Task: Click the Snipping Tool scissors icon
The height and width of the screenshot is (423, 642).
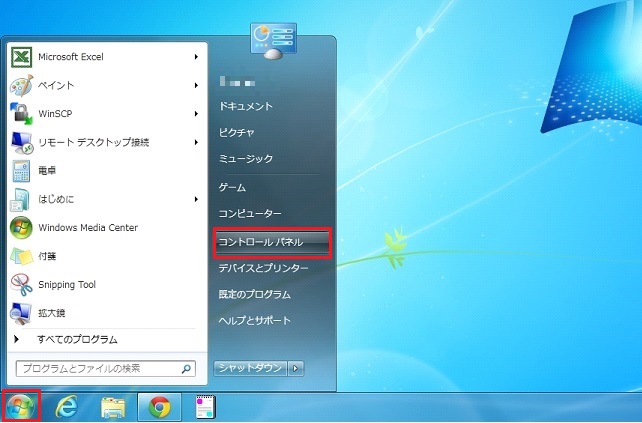Action: point(21,285)
